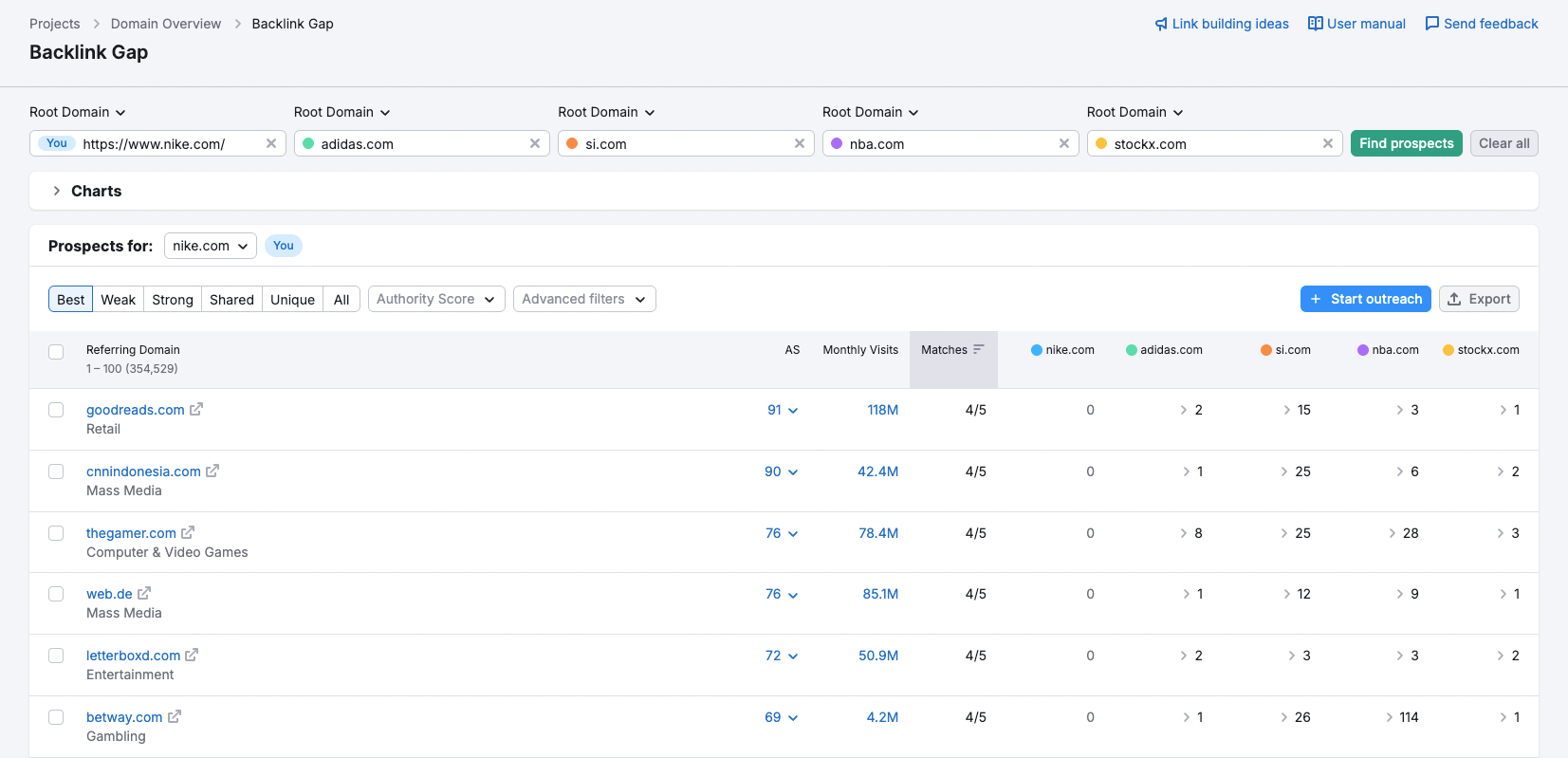Screen dimensions: 1568x758
Task: Click the Matches sort icon
Action: point(979,349)
